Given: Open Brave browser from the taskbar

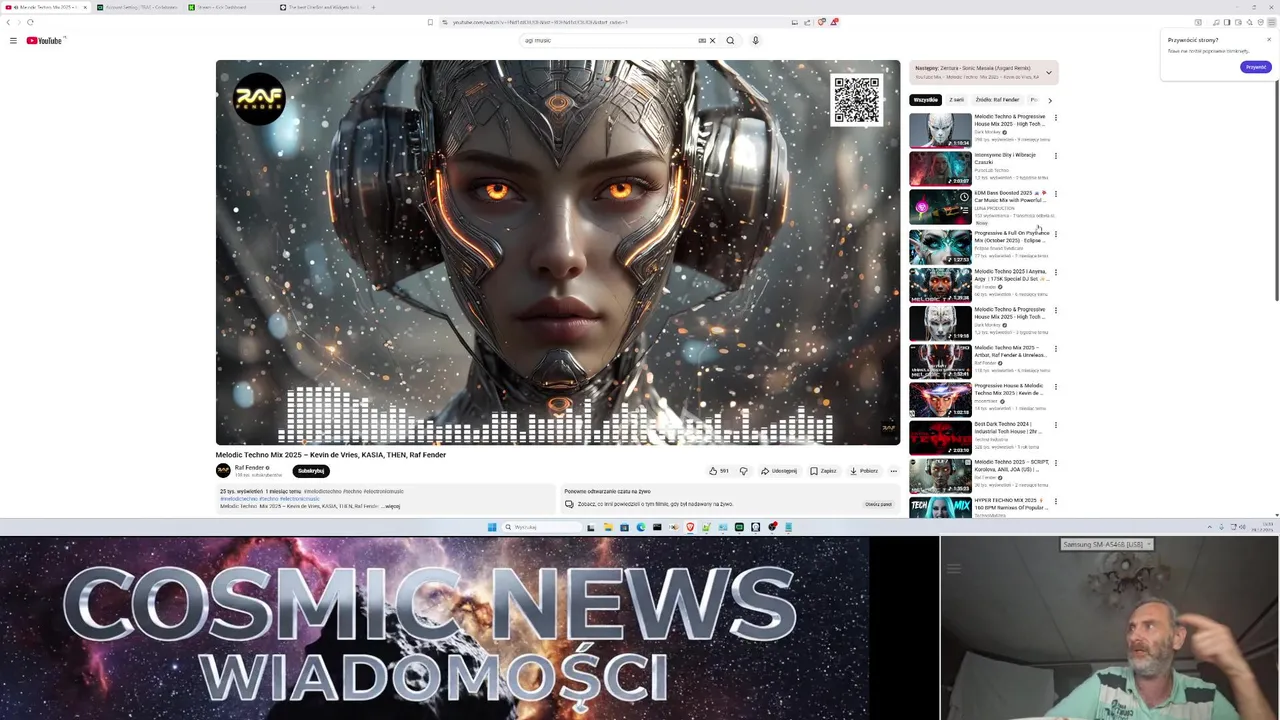Looking at the screenshot, I should point(689,527).
